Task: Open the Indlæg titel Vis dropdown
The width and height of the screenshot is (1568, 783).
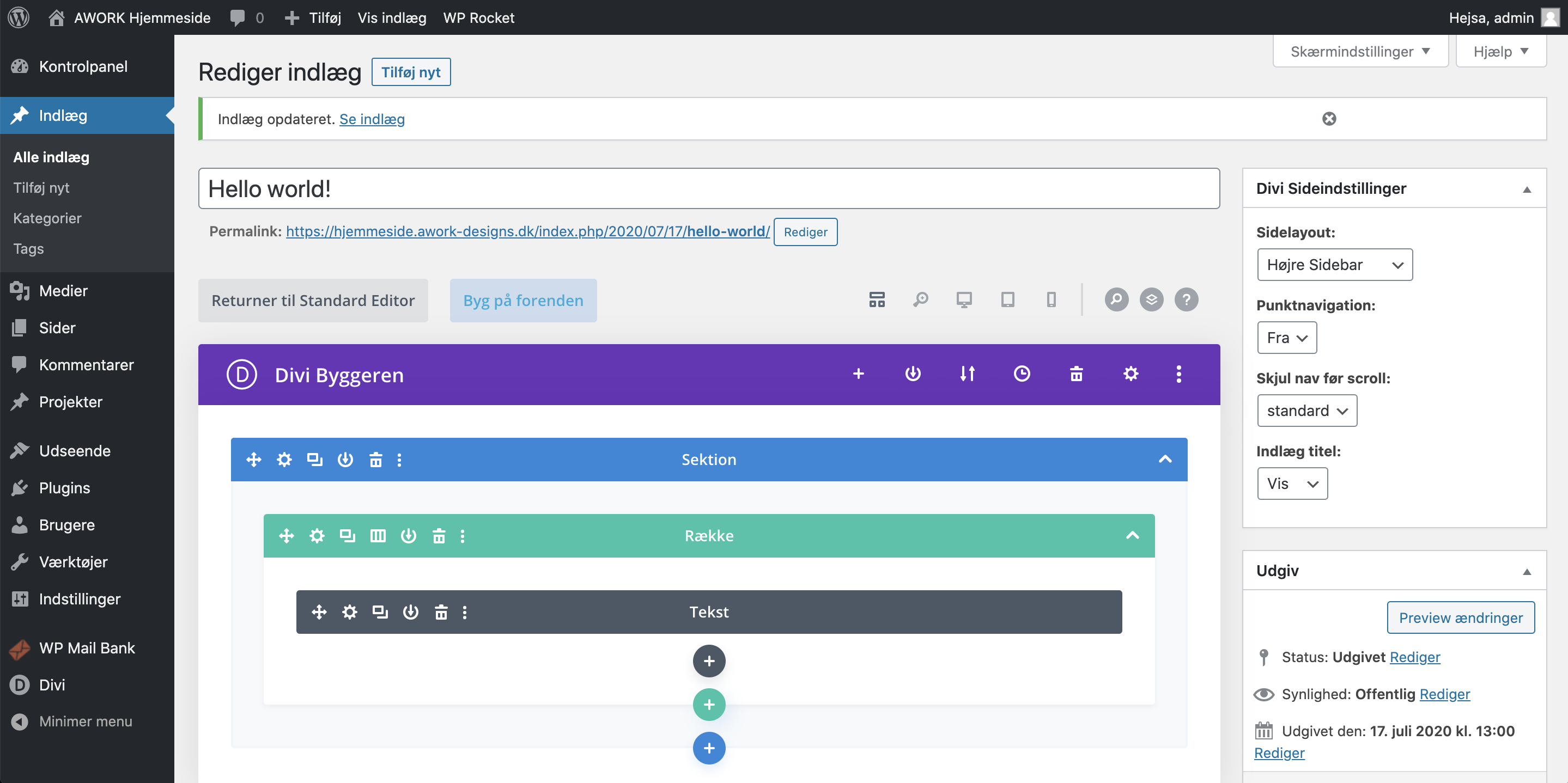Action: pos(1292,484)
